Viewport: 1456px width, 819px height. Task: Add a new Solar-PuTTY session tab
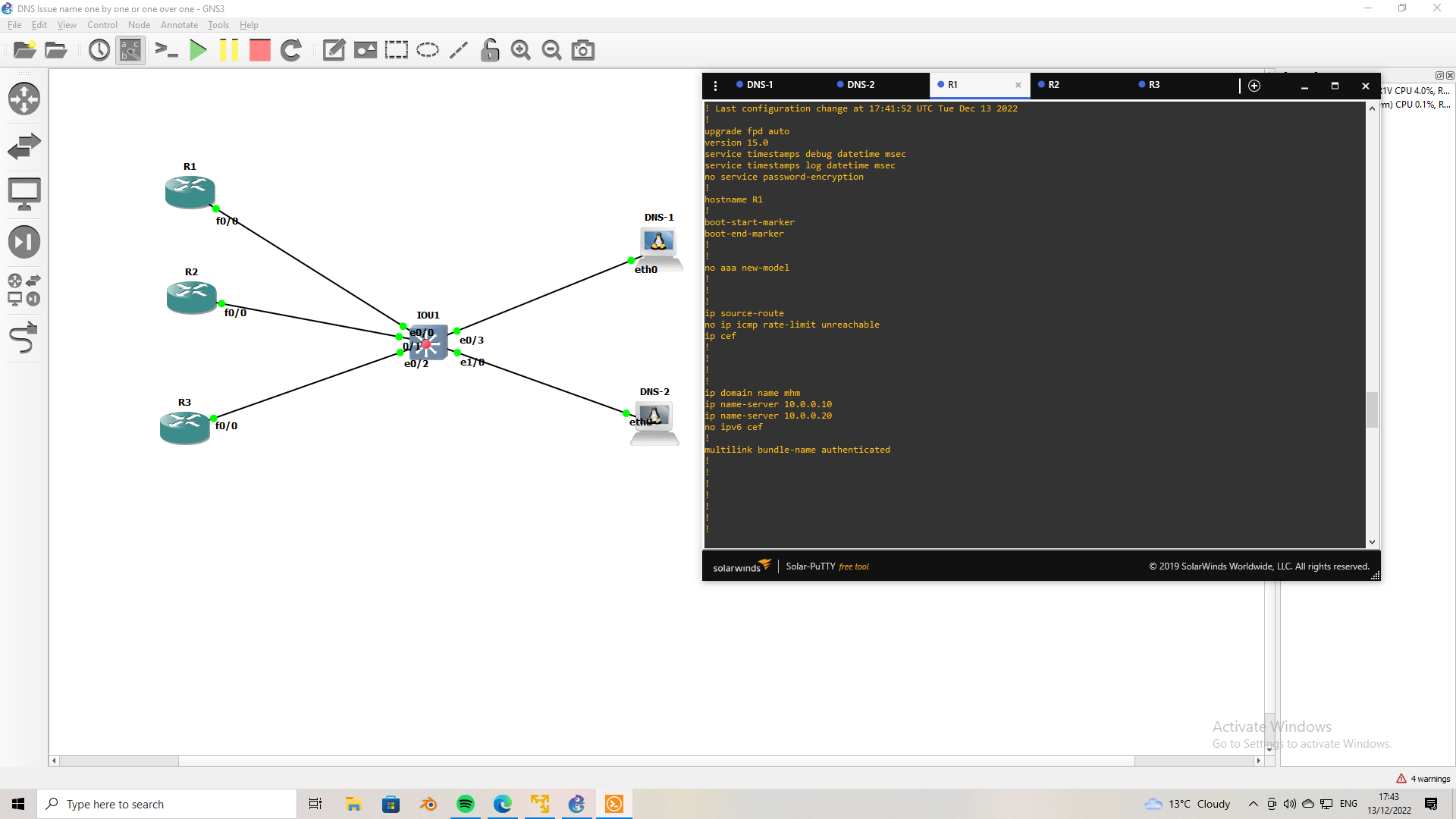[1254, 86]
